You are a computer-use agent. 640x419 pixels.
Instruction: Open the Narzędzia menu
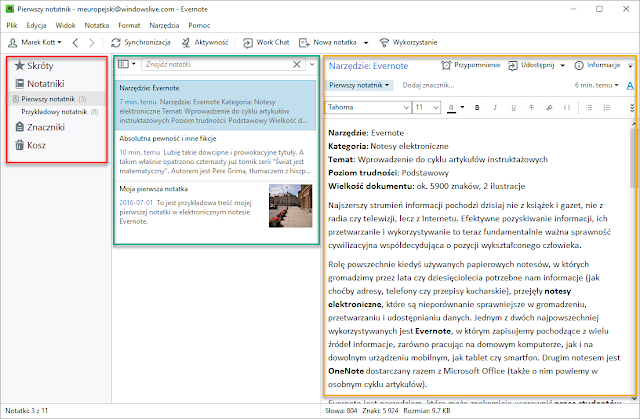[164, 25]
